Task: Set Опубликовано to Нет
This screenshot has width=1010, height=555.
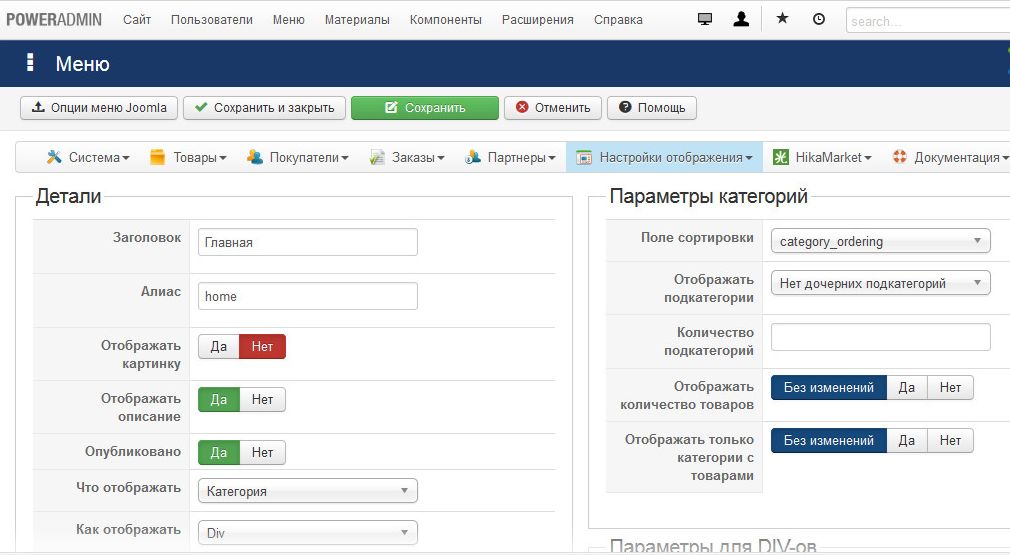Action: tap(262, 452)
